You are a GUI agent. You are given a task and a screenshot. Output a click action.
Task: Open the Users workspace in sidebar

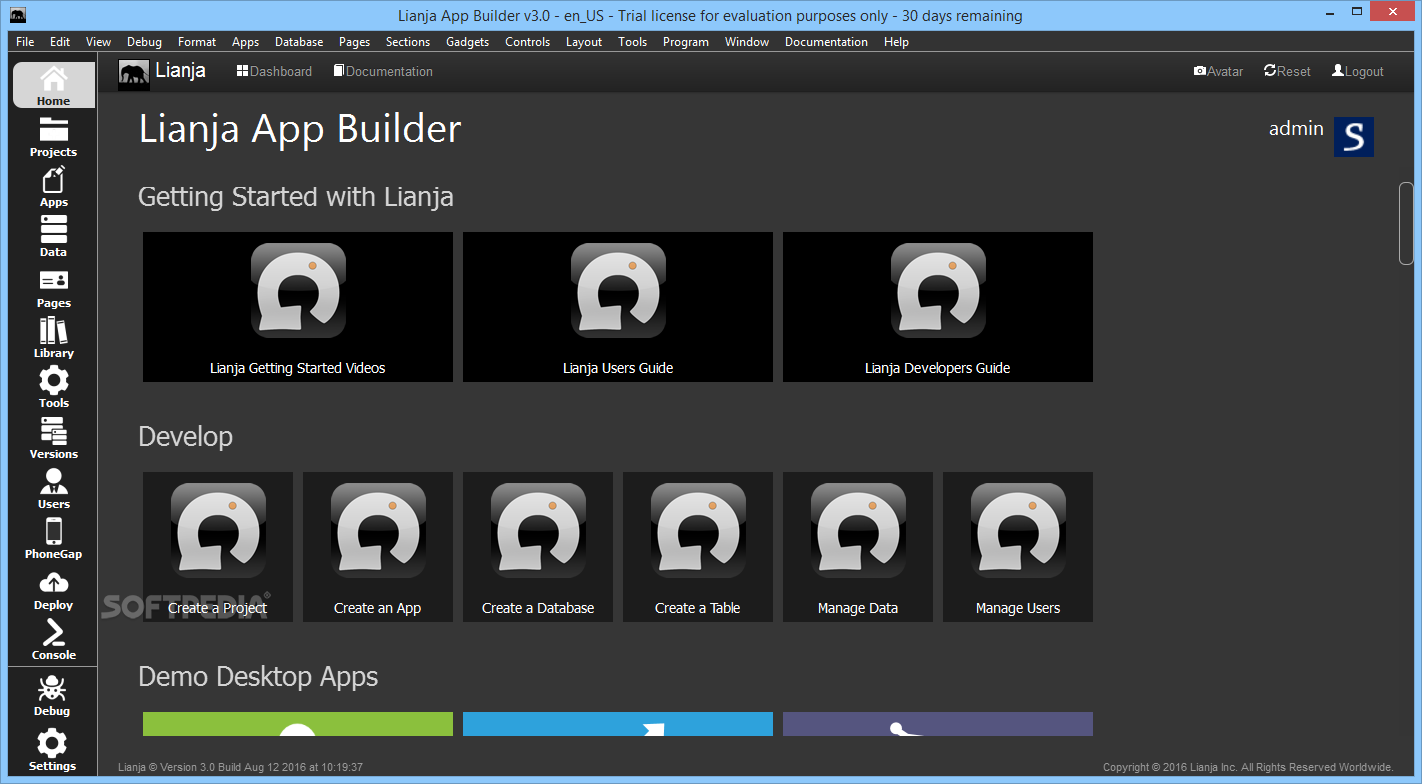click(x=54, y=489)
